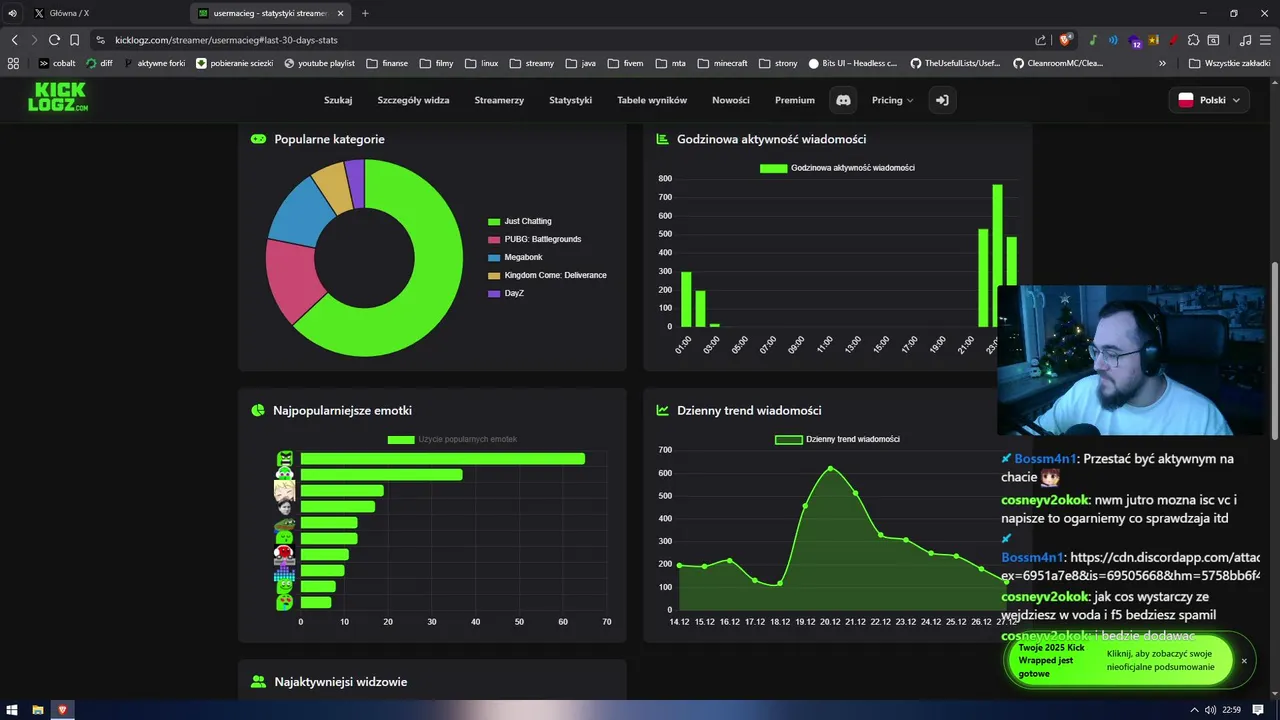Screen dimensions: 1280x720
Task: Expand the Pricing dropdown
Action: click(x=892, y=100)
